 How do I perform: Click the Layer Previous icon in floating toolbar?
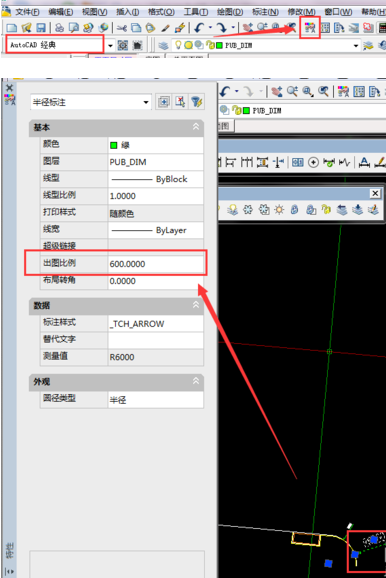coord(342,210)
